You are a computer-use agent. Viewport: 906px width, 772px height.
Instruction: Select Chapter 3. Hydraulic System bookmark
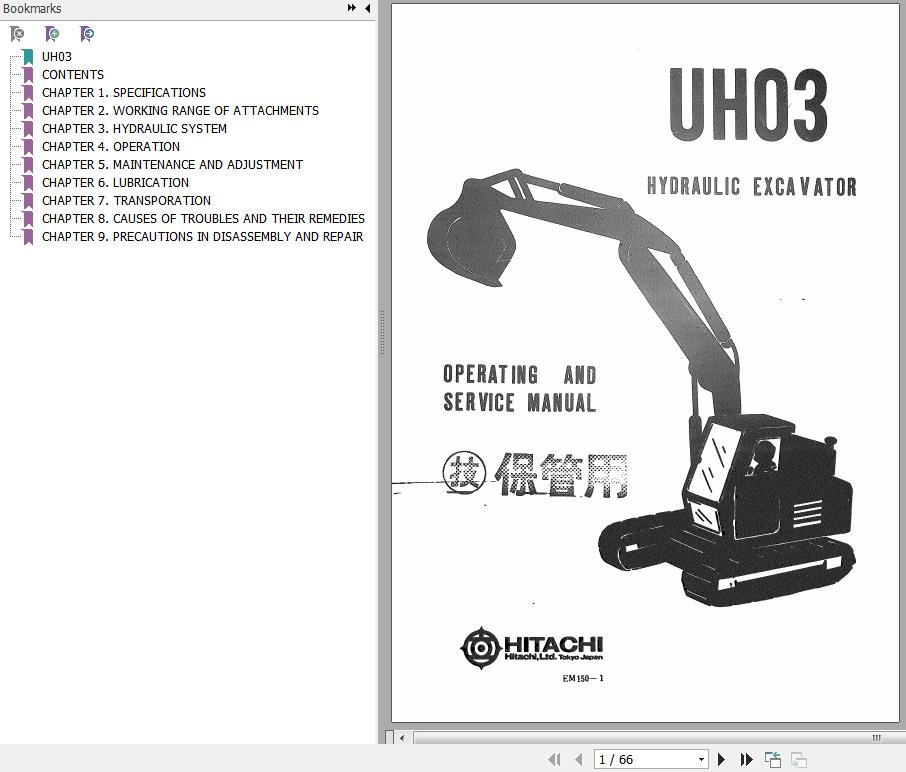134,128
